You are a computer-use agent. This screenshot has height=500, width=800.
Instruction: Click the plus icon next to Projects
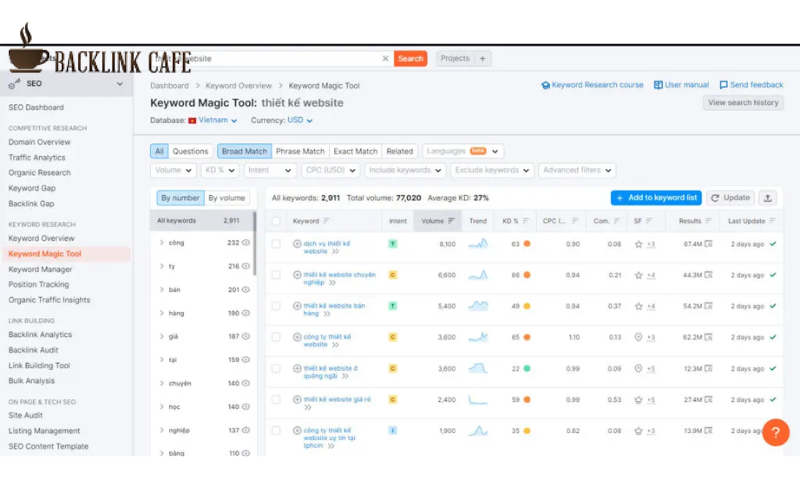coord(482,59)
